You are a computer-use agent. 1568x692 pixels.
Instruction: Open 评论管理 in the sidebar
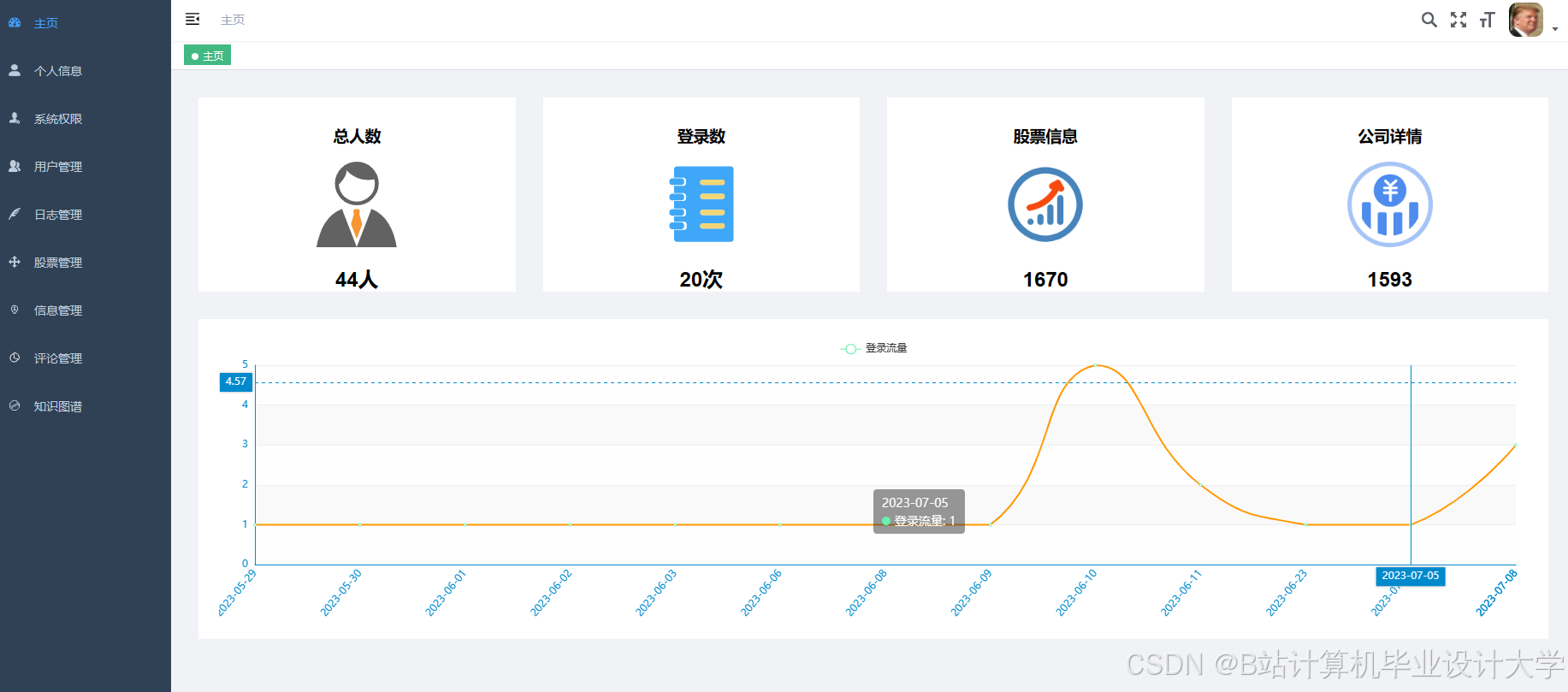(x=58, y=358)
